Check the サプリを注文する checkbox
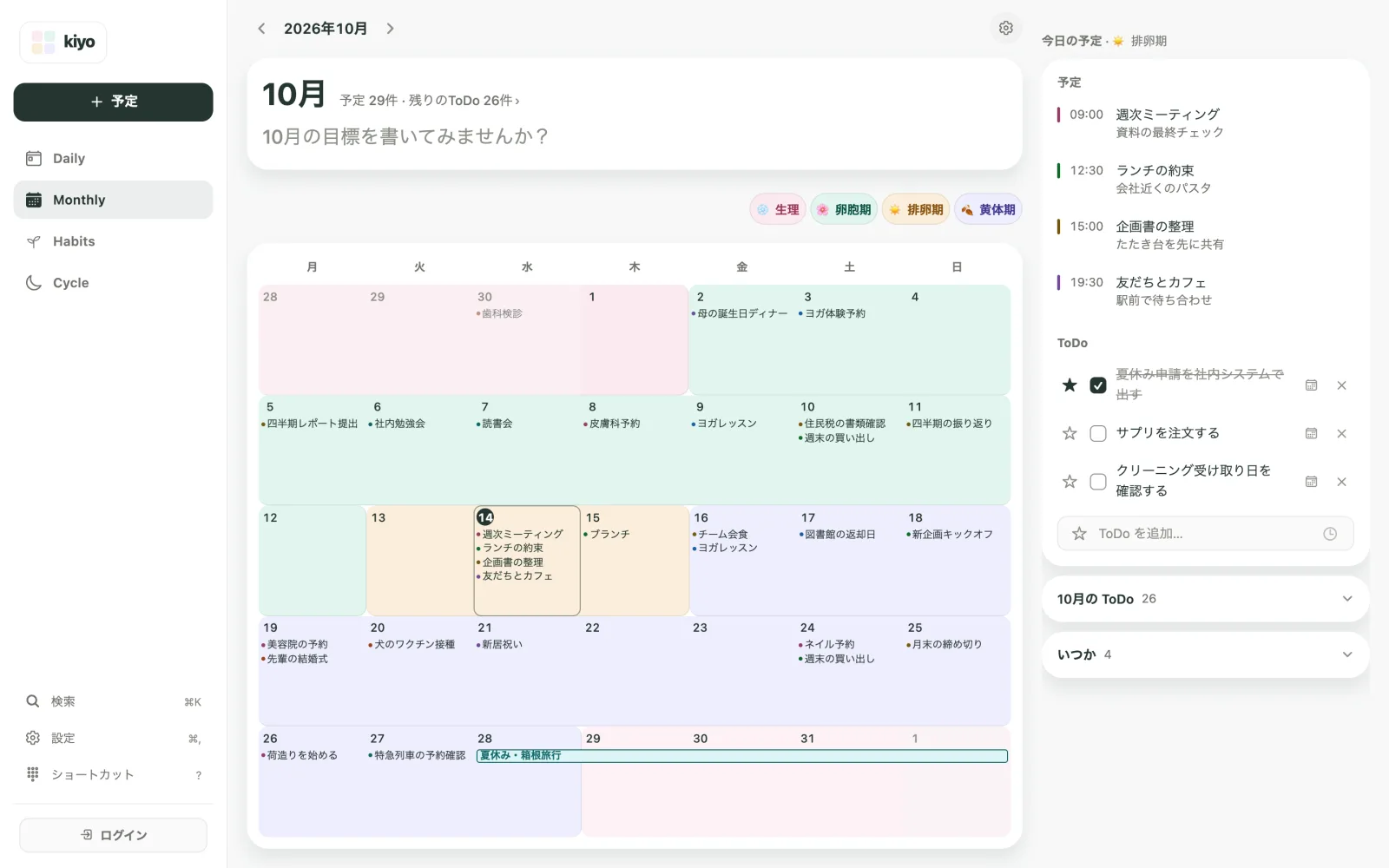Viewport: 1389px width, 868px height. click(x=1098, y=433)
